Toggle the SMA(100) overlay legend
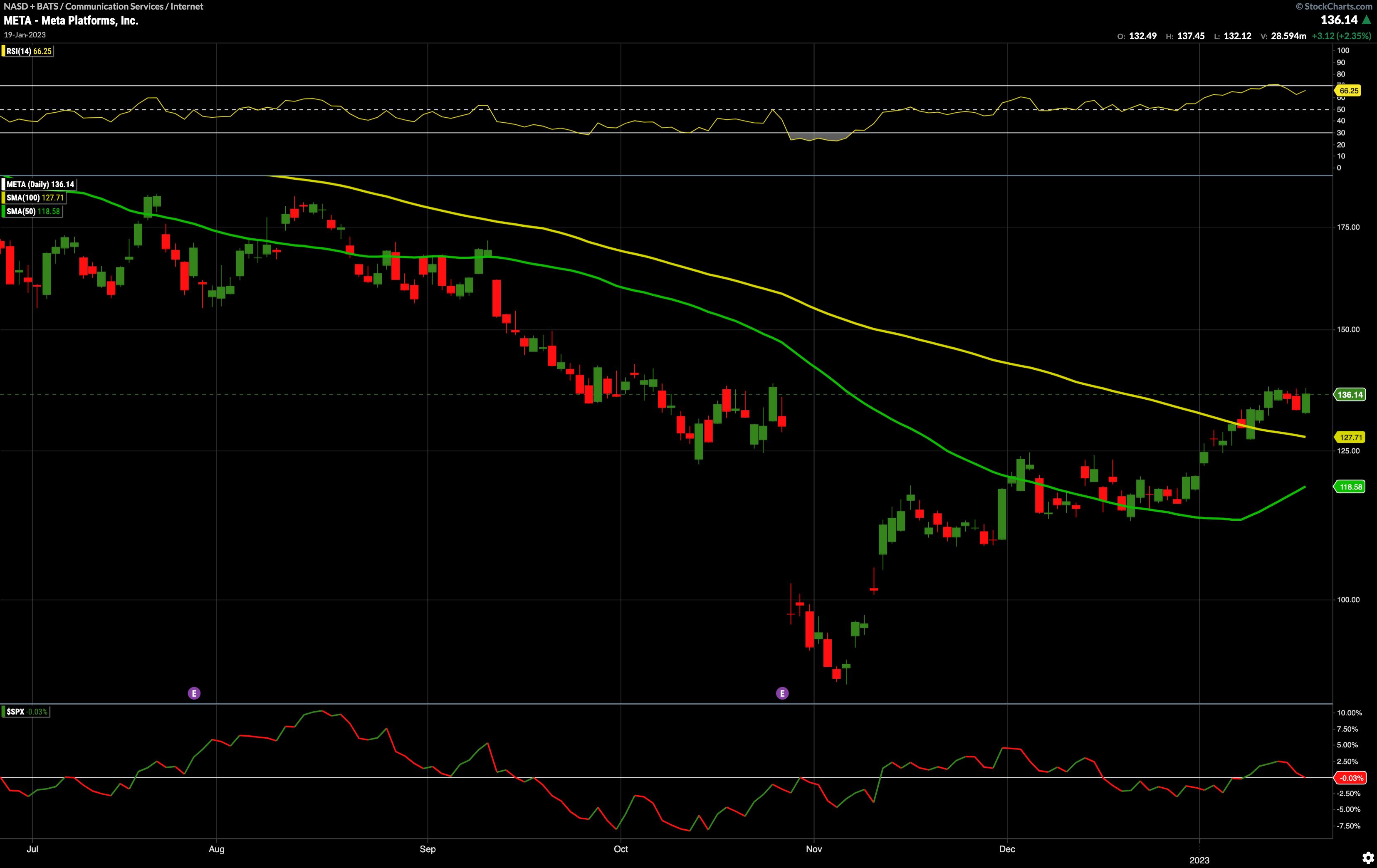Viewport: 1377px width, 868px height. pos(34,198)
